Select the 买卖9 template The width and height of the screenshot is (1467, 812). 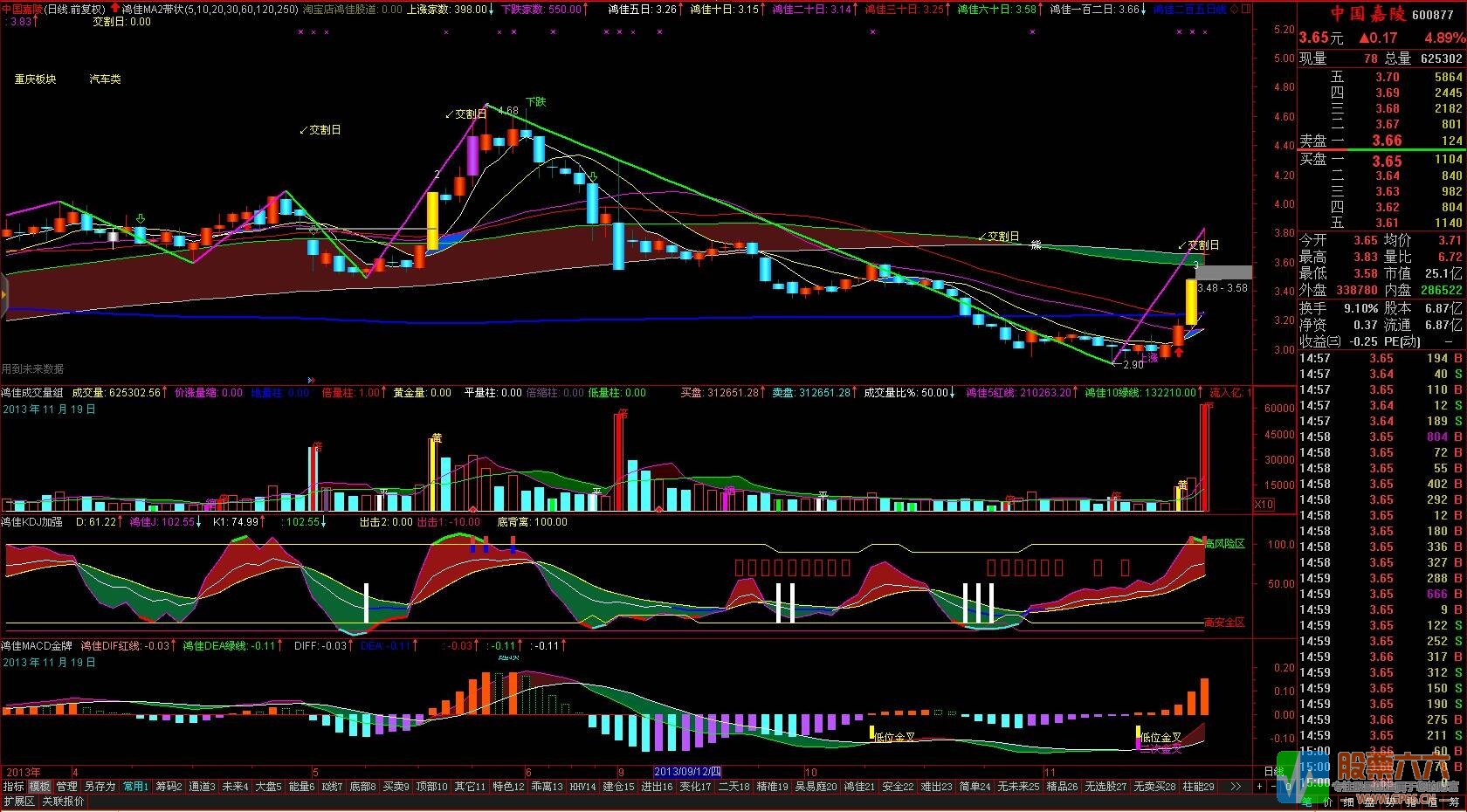click(396, 786)
